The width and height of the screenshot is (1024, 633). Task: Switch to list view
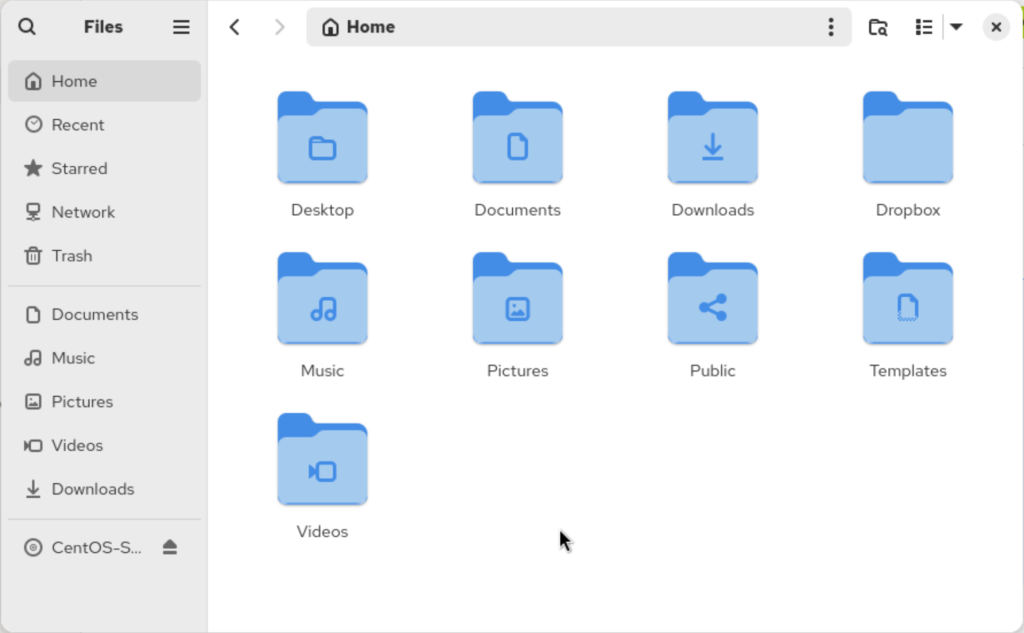coord(923,27)
